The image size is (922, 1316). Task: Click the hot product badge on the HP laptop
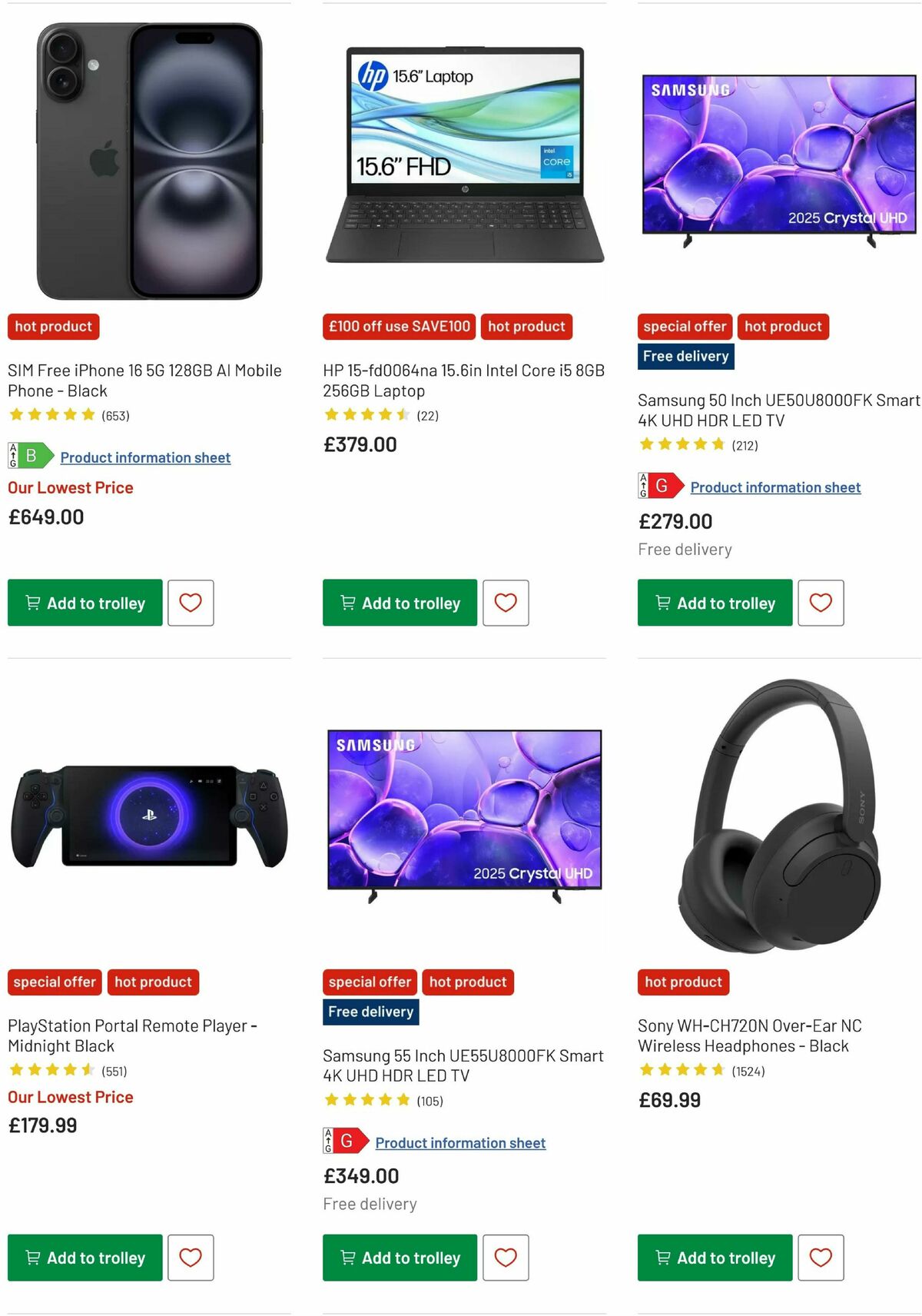coord(527,327)
